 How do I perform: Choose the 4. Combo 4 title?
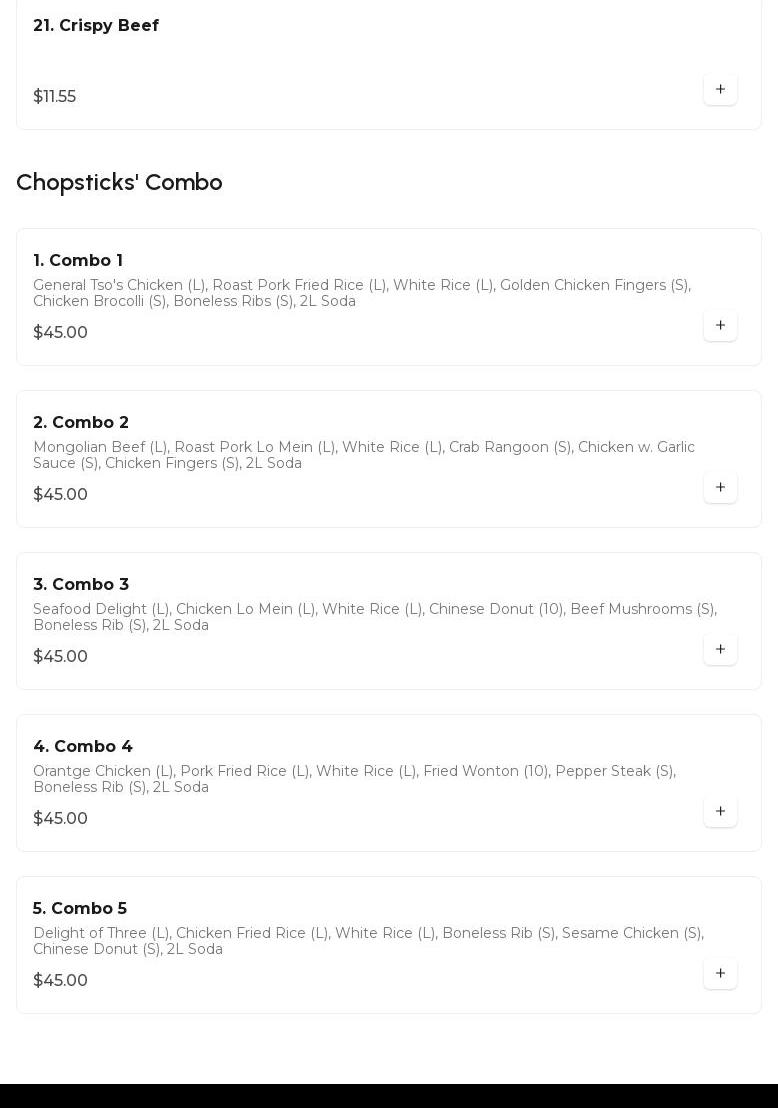click(83, 747)
